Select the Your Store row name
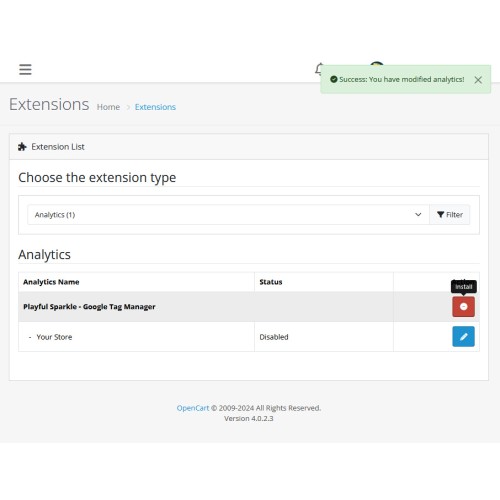Screen dimensions: 500x500 pyautogui.click(x=54, y=337)
